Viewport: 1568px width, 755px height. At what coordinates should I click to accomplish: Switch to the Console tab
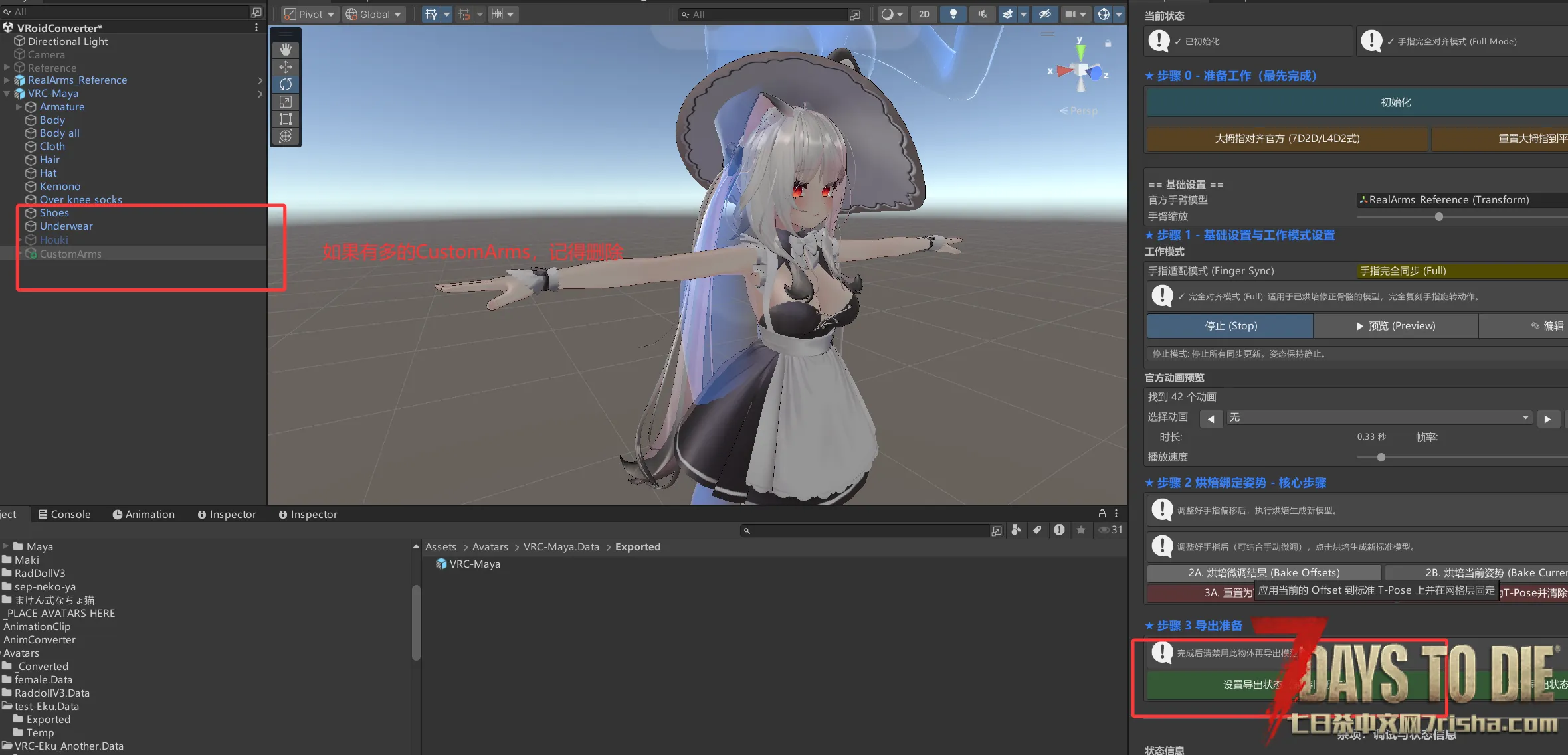click(64, 514)
